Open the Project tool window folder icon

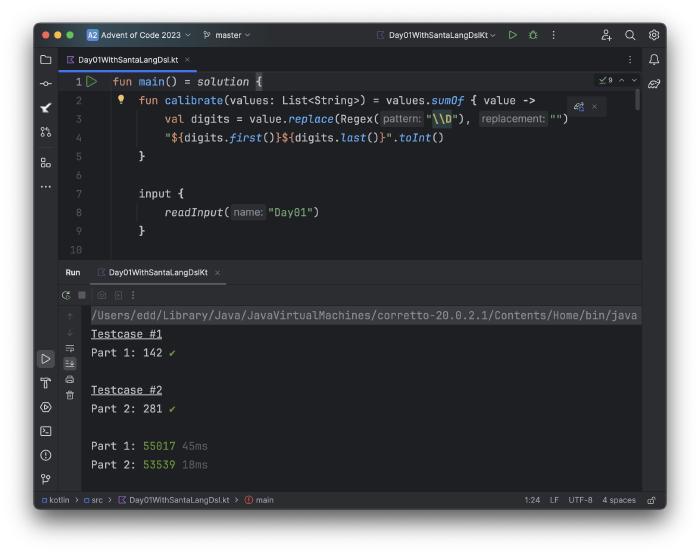[46, 60]
